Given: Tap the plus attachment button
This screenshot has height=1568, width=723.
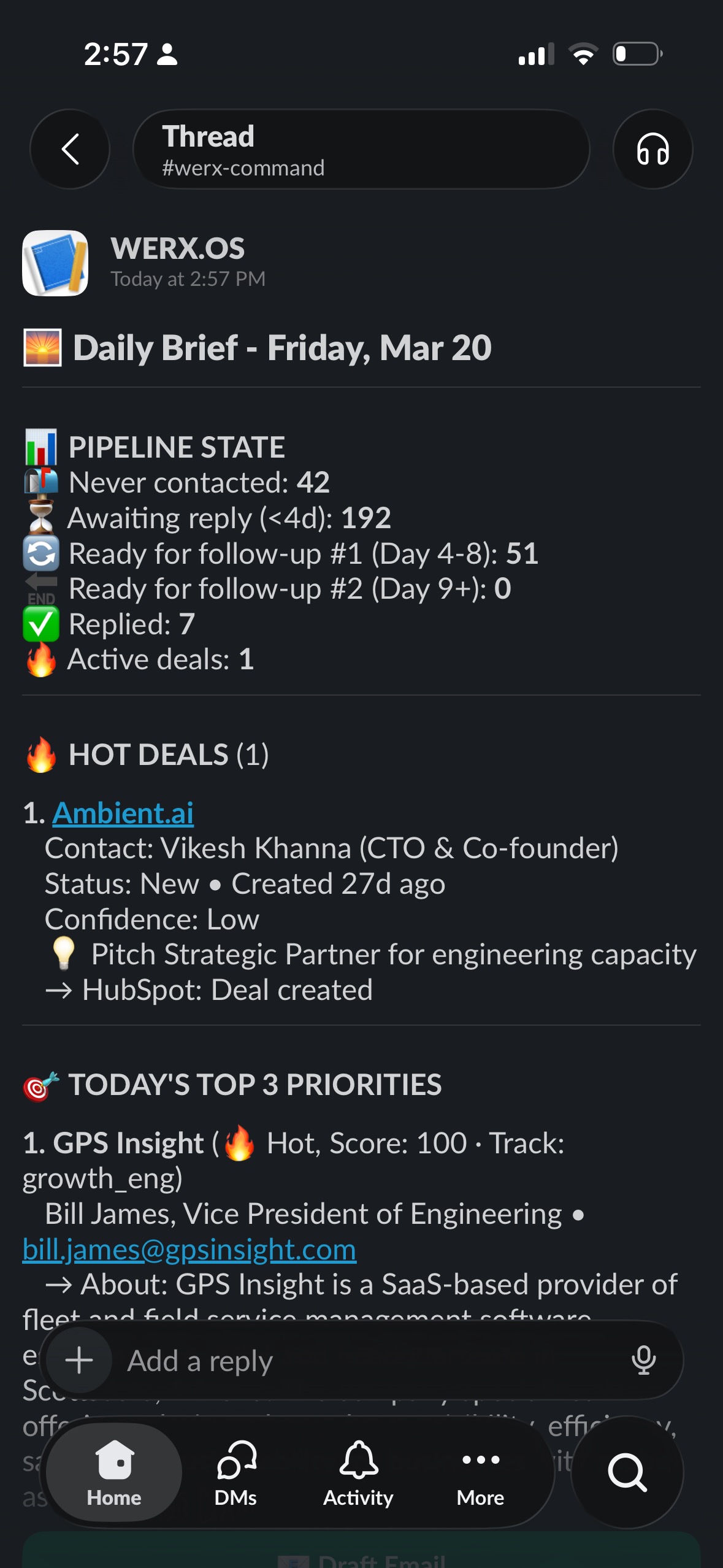Looking at the screenshot, I should pos(79,1360).
